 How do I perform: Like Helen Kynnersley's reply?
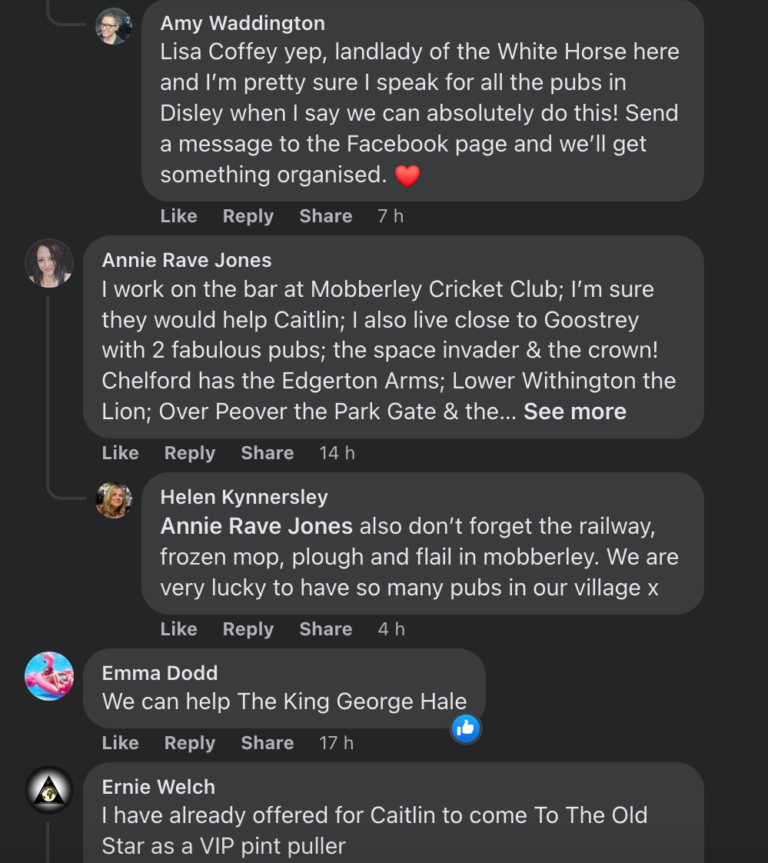pos(179,629)
